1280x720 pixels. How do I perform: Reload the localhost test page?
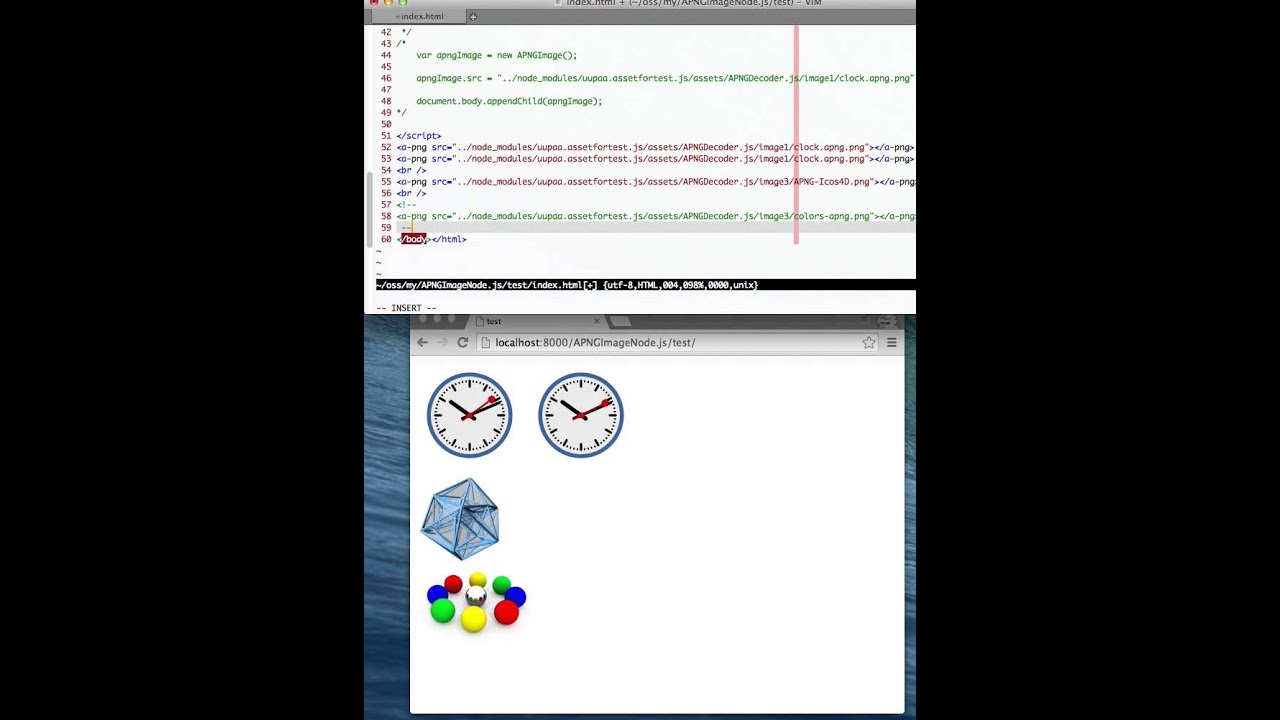[463, 342]
